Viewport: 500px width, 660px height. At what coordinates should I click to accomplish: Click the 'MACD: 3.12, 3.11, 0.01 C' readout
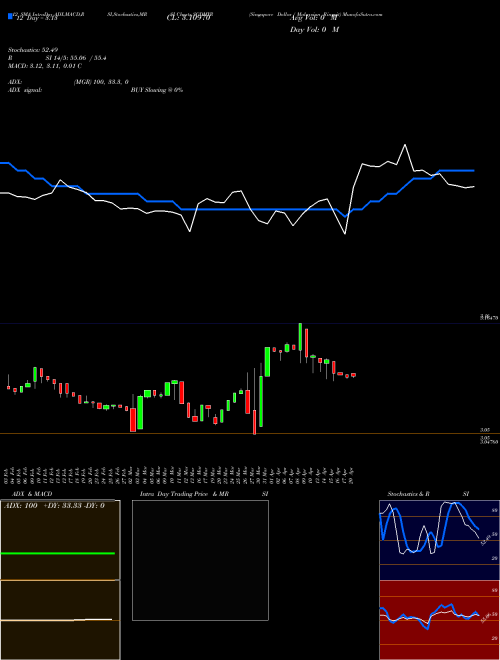click(45, 66)
